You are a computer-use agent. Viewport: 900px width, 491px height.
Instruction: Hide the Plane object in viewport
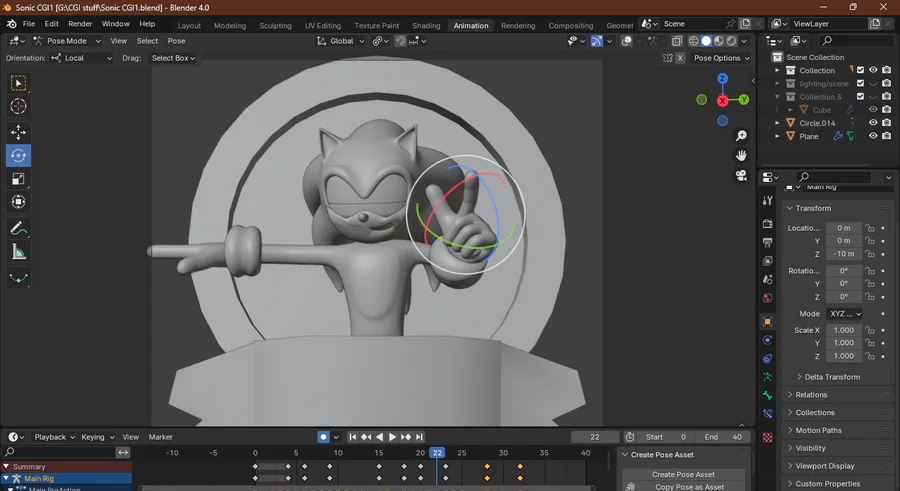coord(873,136)
